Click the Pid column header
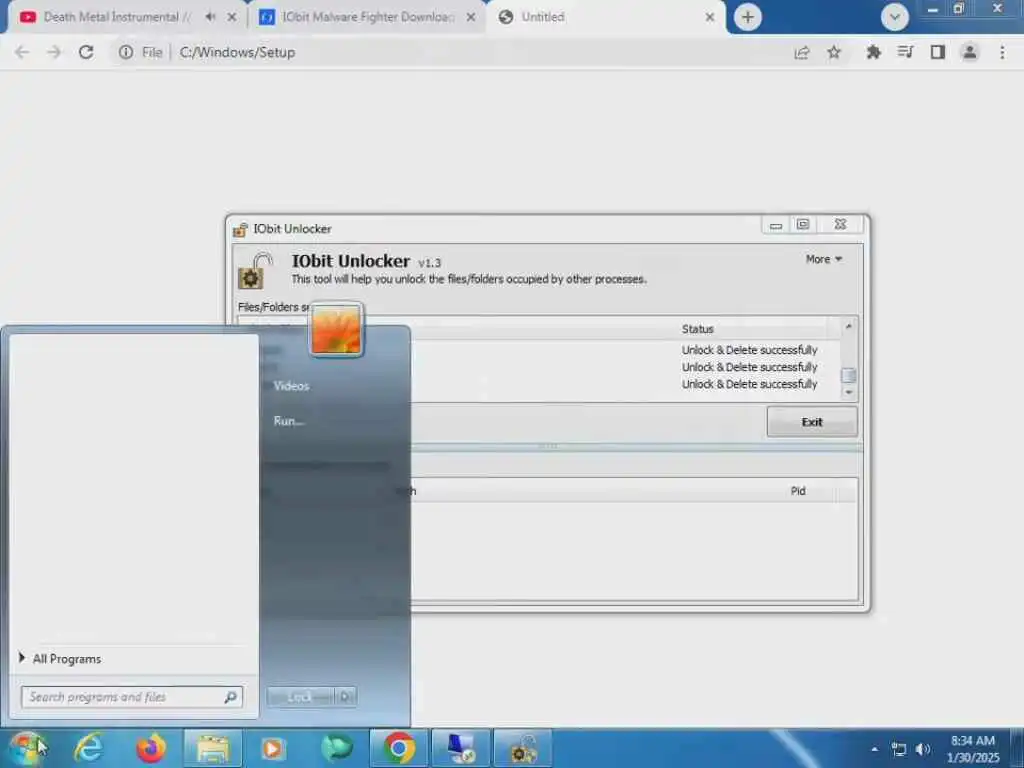Image resolution: width=1024 pixels, height=768 pixels. coord(798,491)
